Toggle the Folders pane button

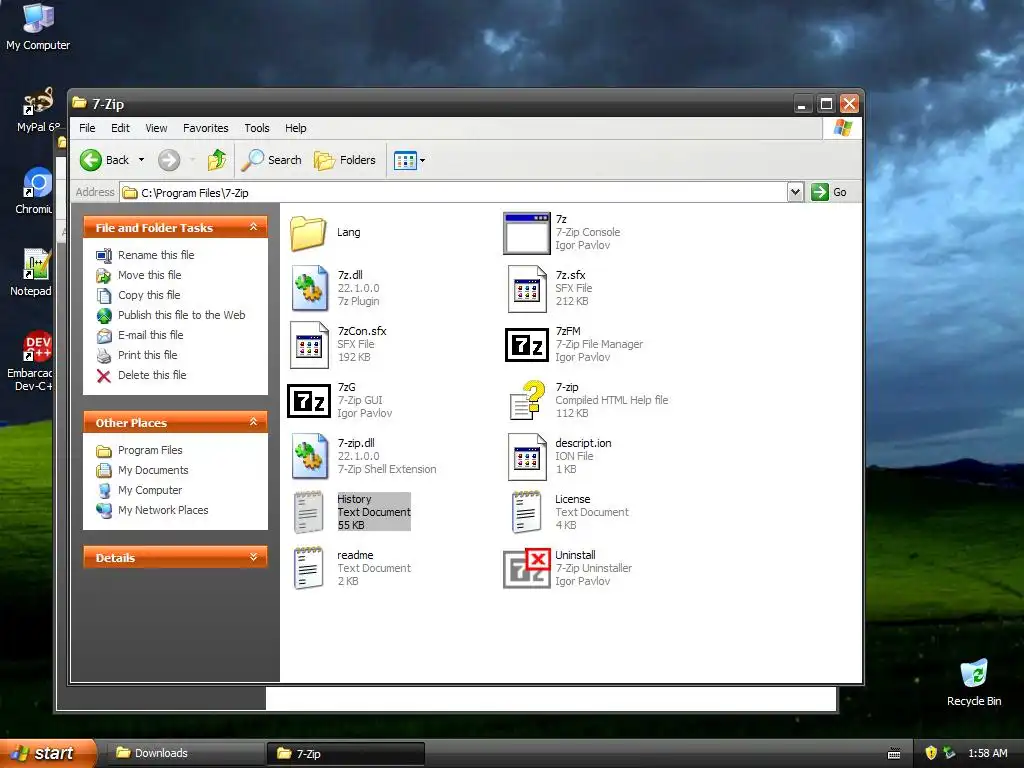click(345, 160)
